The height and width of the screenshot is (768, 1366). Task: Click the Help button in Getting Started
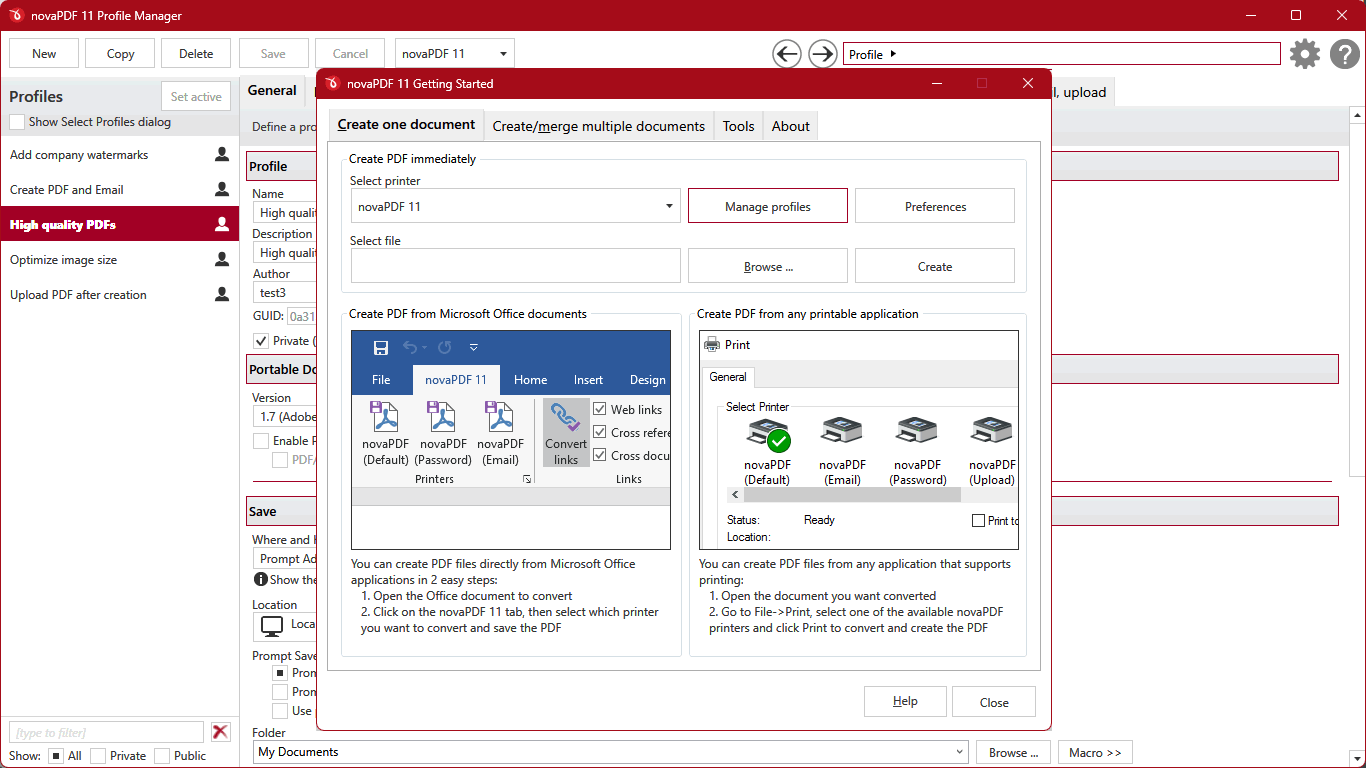pyautogui.click(x=905, y=701)
